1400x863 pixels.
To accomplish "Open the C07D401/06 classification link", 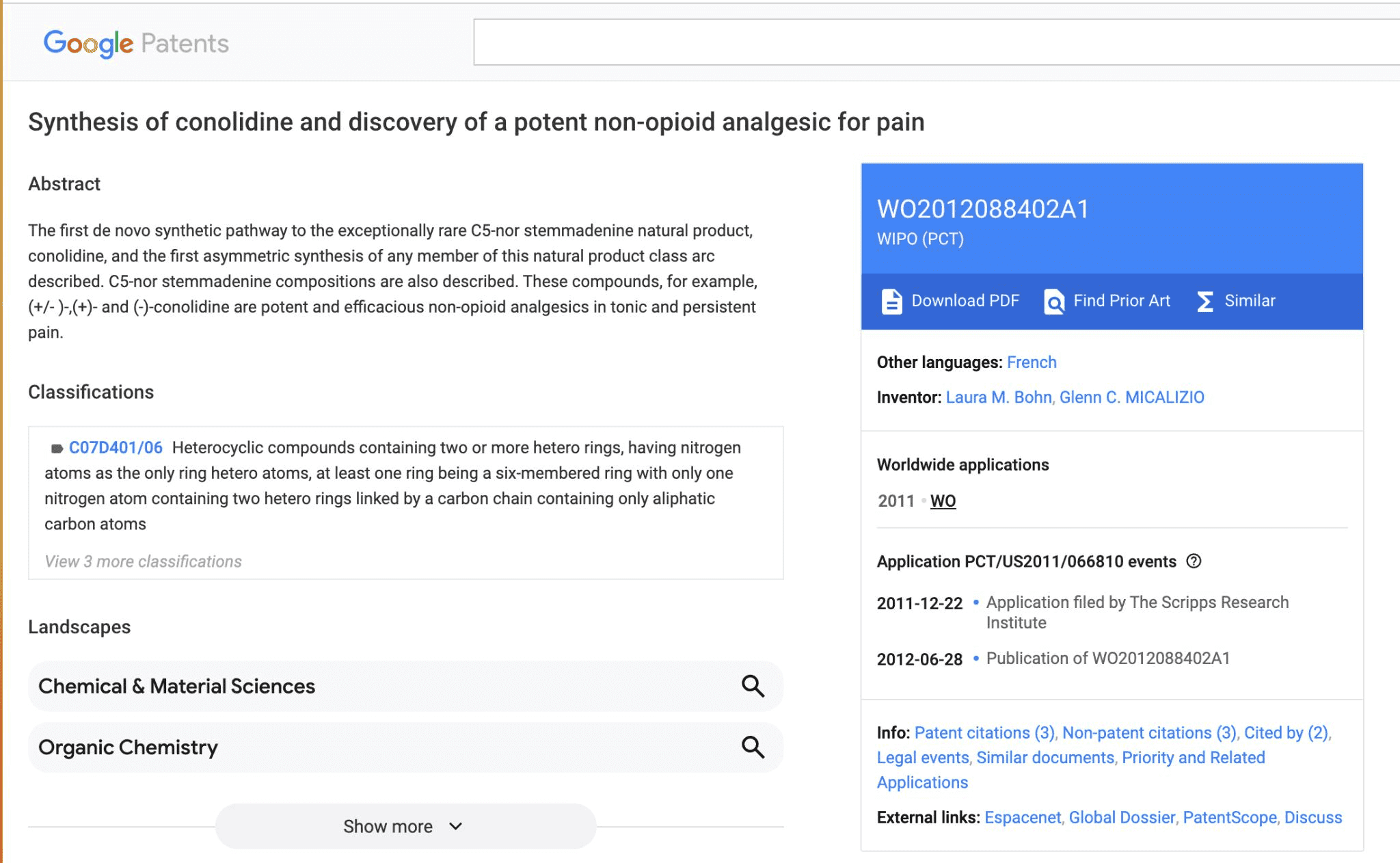I will point(116,448).
